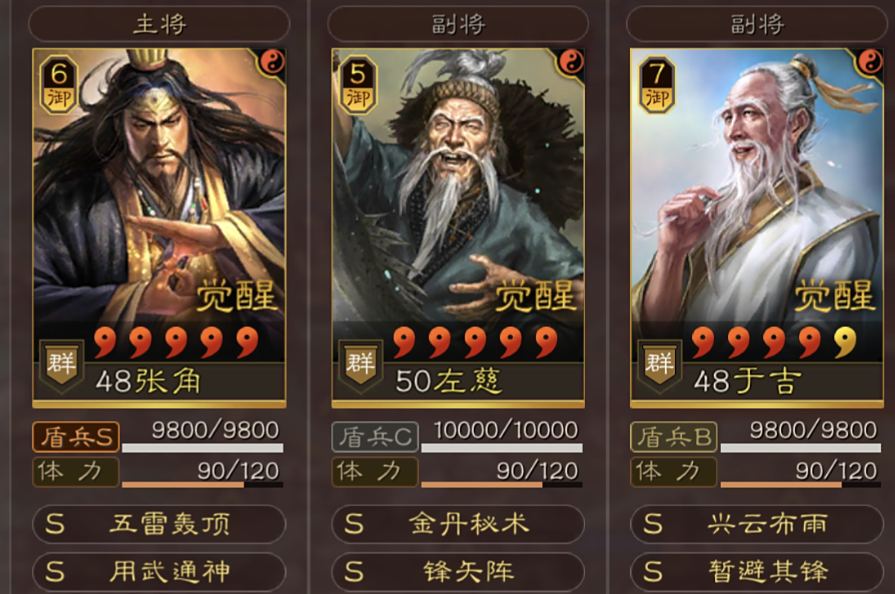
Task: Click the 群 faction emblem on 左慈 card
Action: (360, 365)
